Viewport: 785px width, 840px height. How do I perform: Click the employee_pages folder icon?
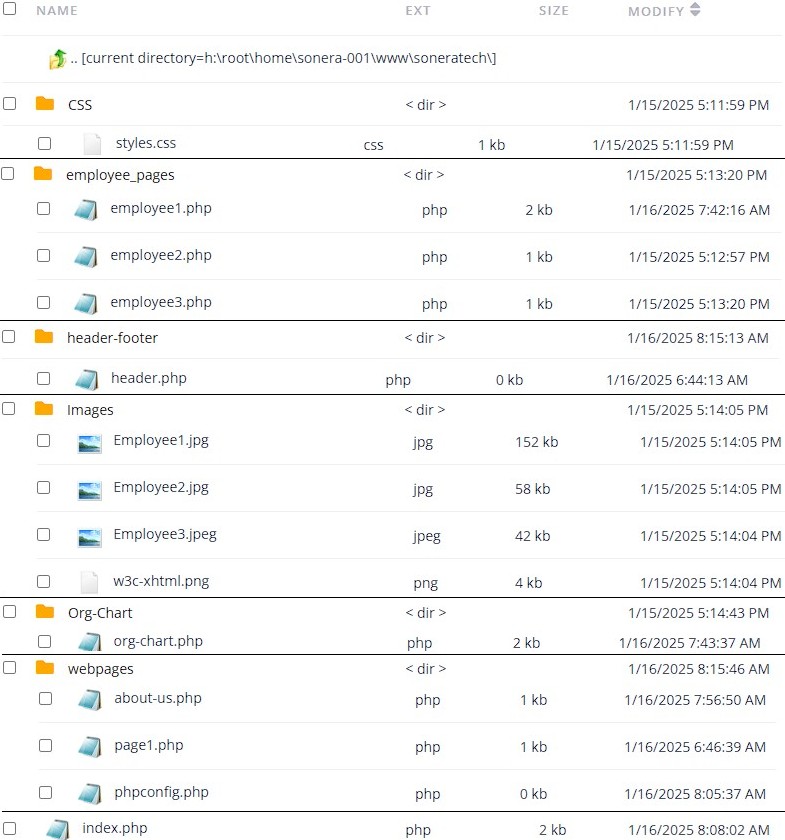tap(44, 173)
